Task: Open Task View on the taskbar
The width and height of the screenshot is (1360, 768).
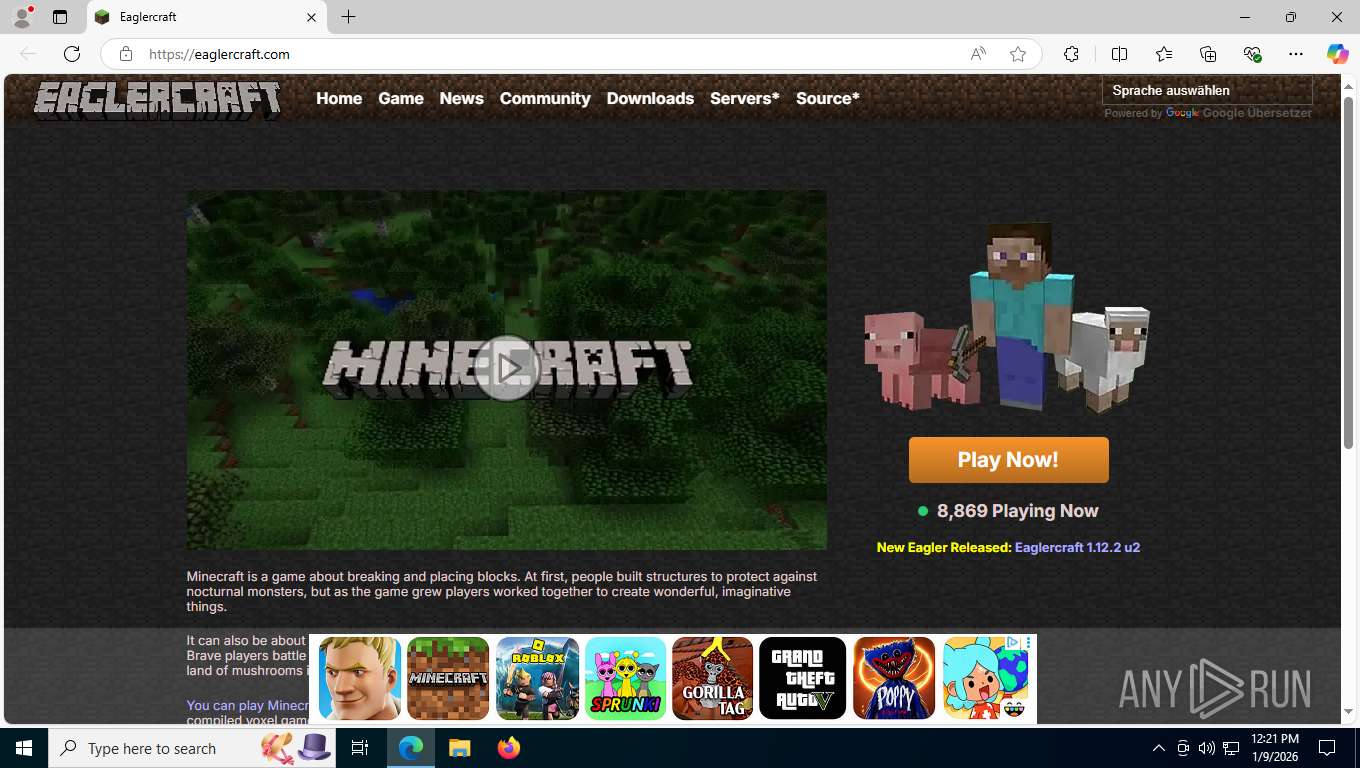Action: click(x=360, y=748)
